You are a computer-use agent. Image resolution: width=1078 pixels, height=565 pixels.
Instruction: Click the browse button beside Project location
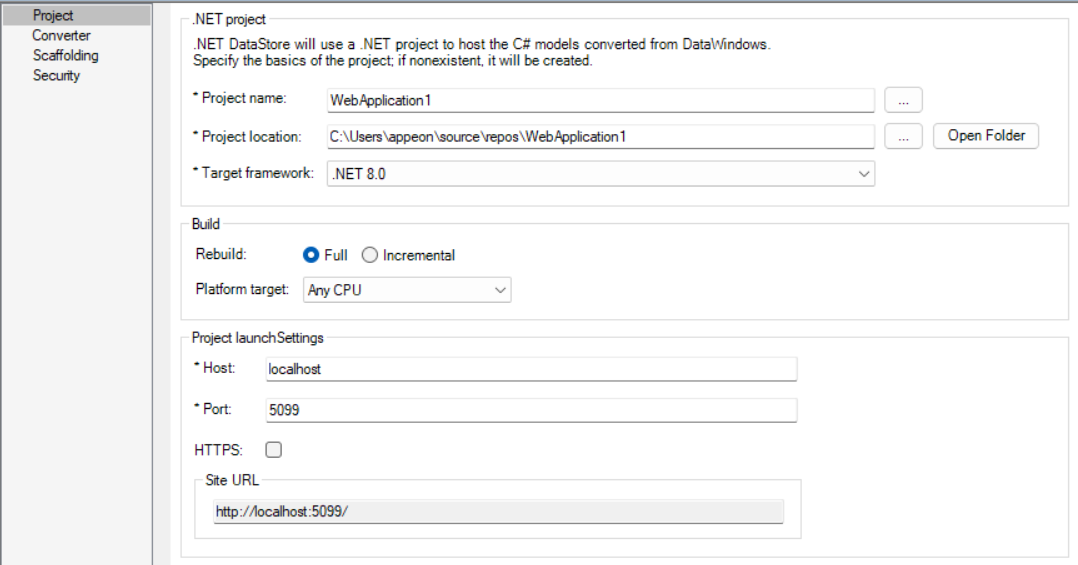(903, 137)
